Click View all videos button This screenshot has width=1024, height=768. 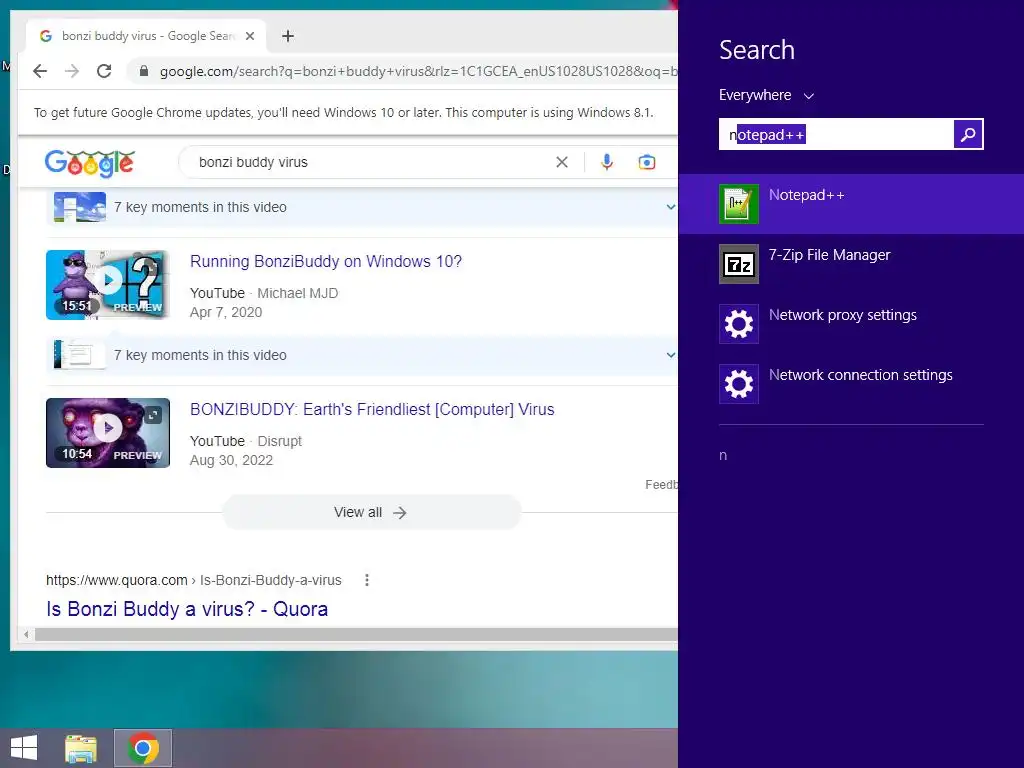tap(371, 513)
